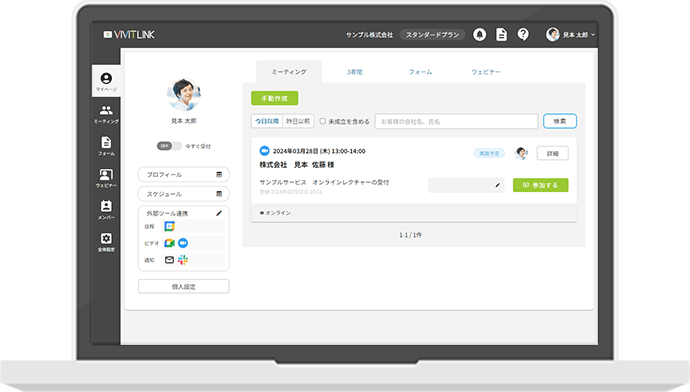
Task: Click the Google Calendar icon
Action: coord(169,226)
